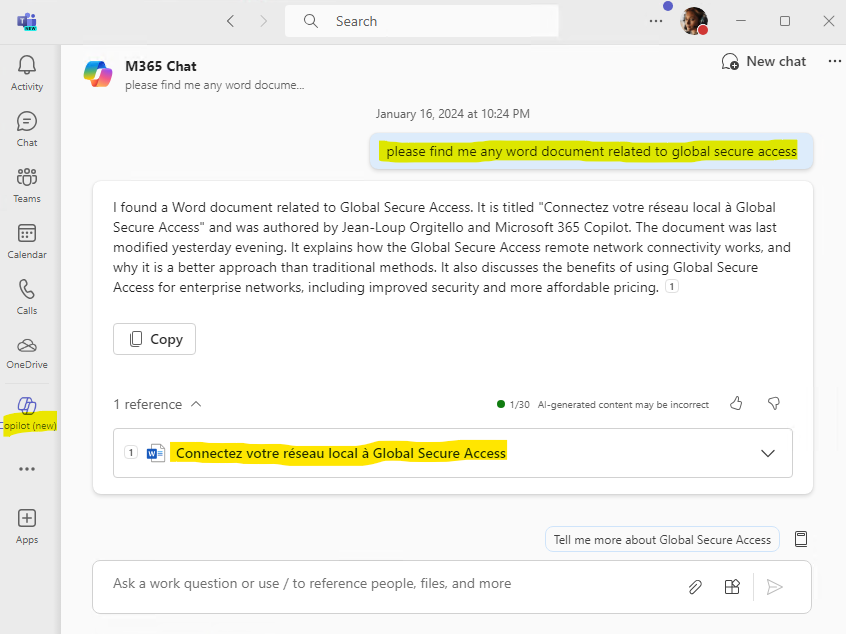Copy the Copilot response
Viewport: 846px width, 634px height.
pyautogui.click(x=154, y=339)
